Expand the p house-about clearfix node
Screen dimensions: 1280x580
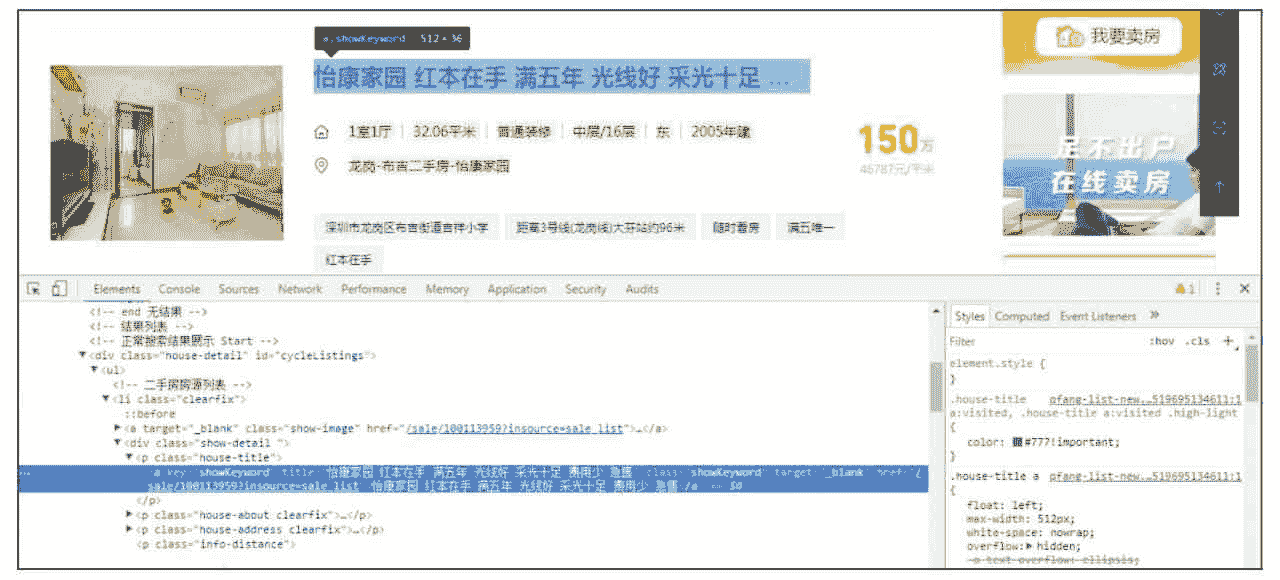[129, 514]
